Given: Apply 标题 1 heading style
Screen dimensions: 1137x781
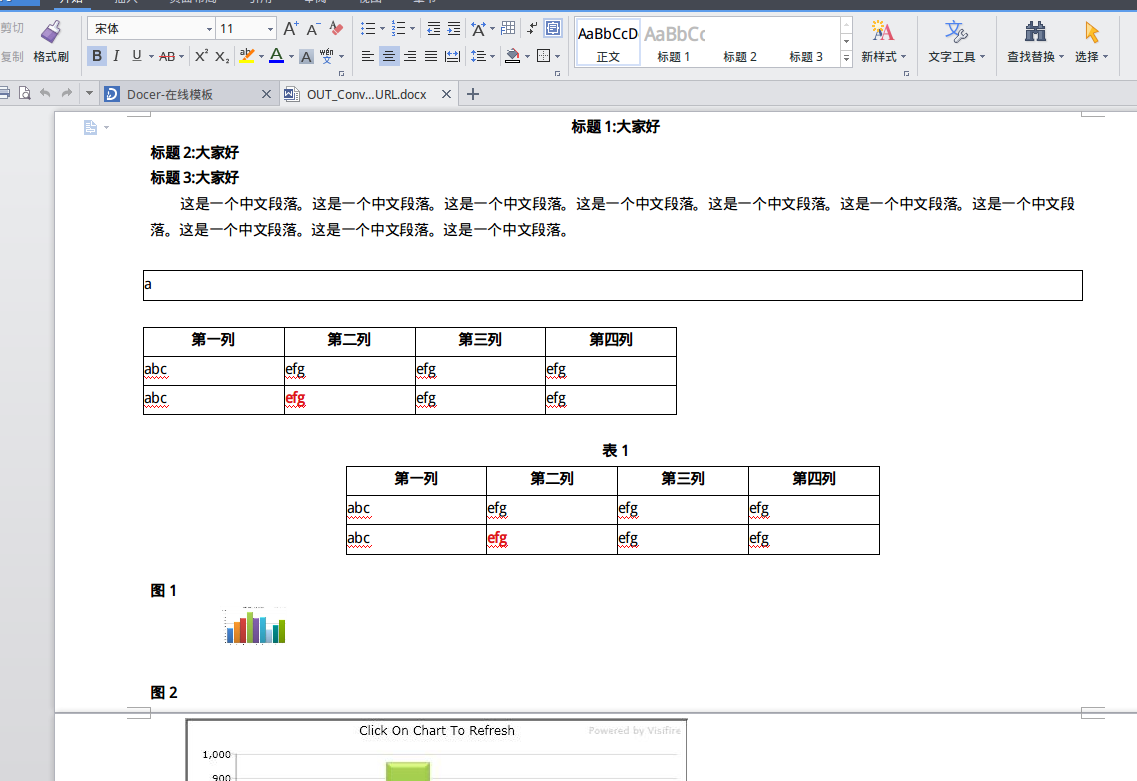Looking at the screenshot, I should [x=674, y=43].
